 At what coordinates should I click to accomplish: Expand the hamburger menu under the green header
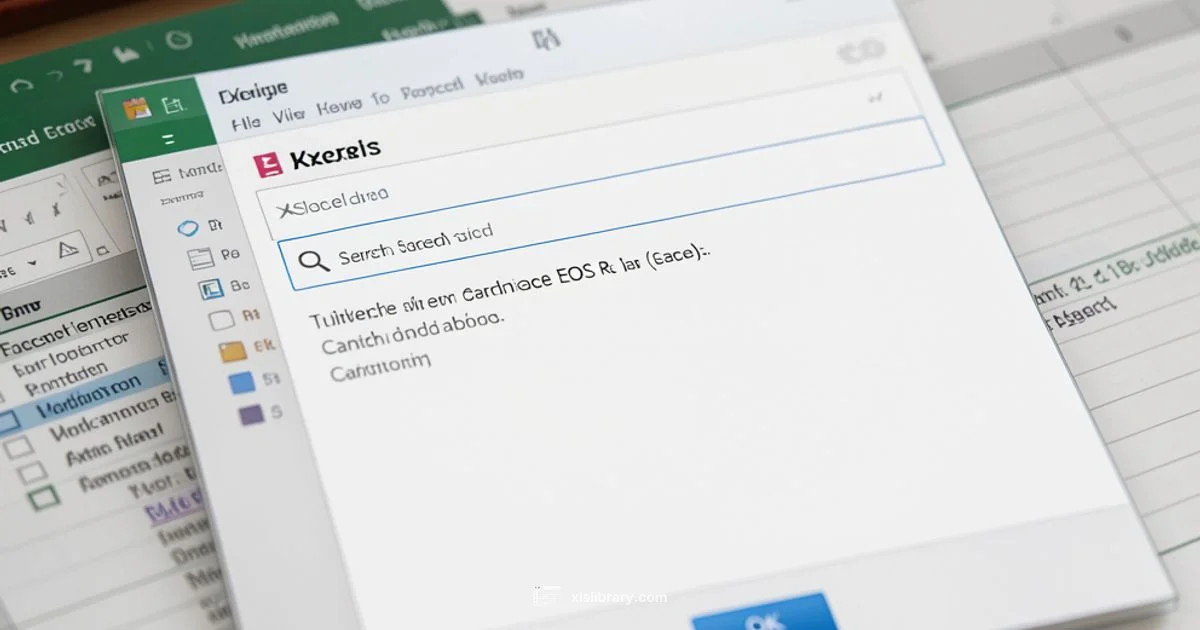coord(168,137)
